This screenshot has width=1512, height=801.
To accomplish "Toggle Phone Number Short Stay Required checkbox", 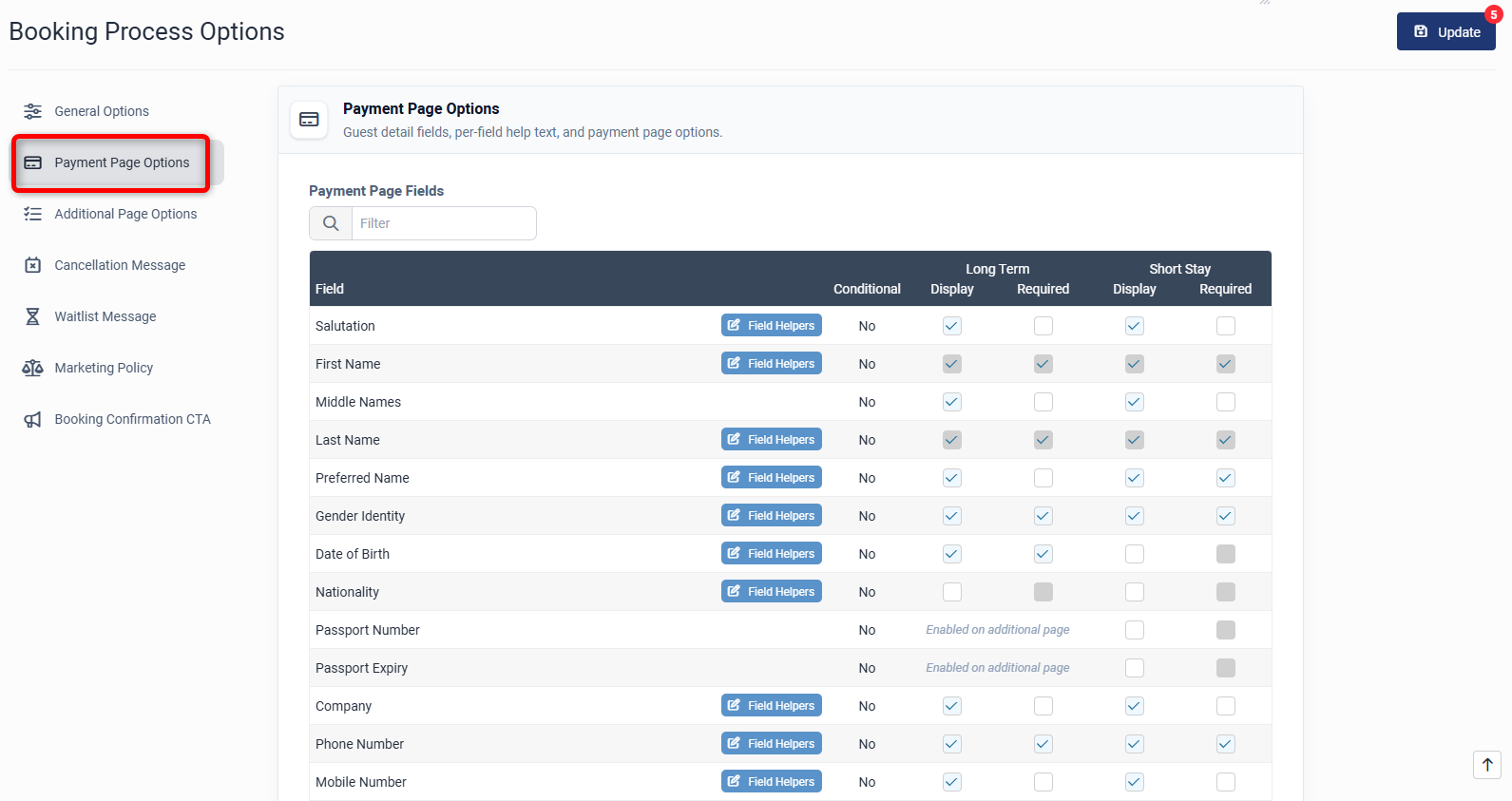I will pos(1226,744).
